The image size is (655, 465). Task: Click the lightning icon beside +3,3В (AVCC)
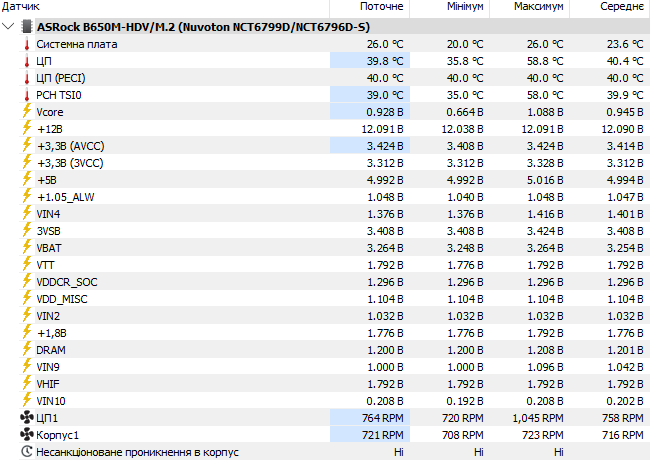coord(27,145)
